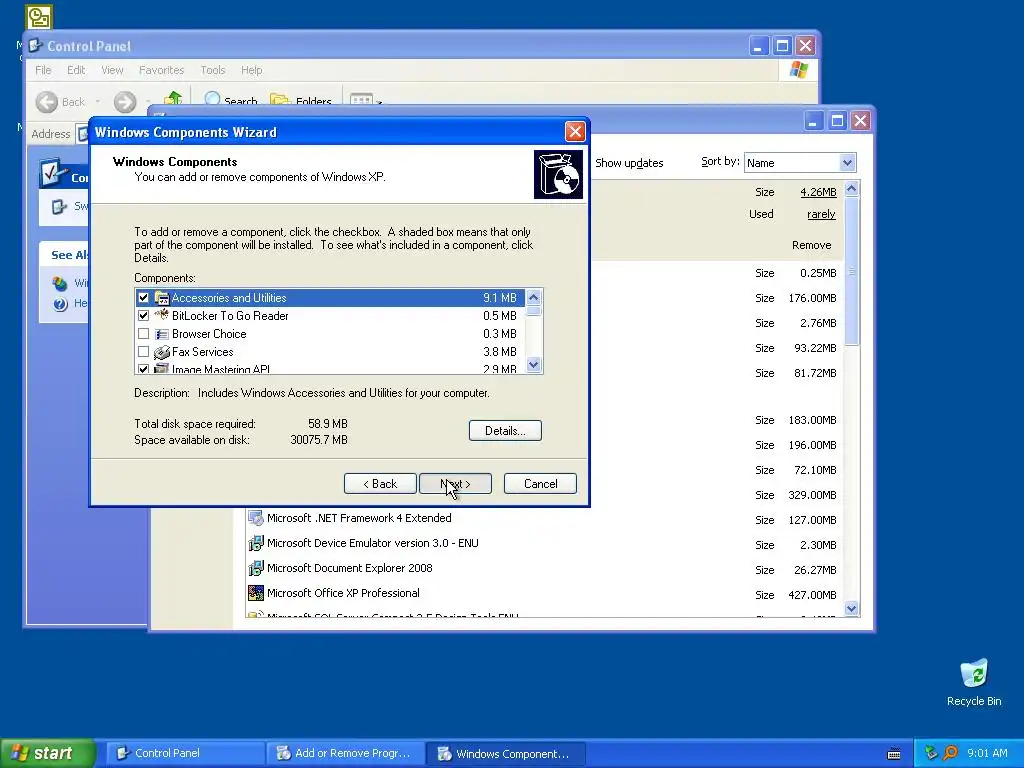Open the View menu in Control Panel
Screen dimensions: 1024x768
click(x=112, y=70)
